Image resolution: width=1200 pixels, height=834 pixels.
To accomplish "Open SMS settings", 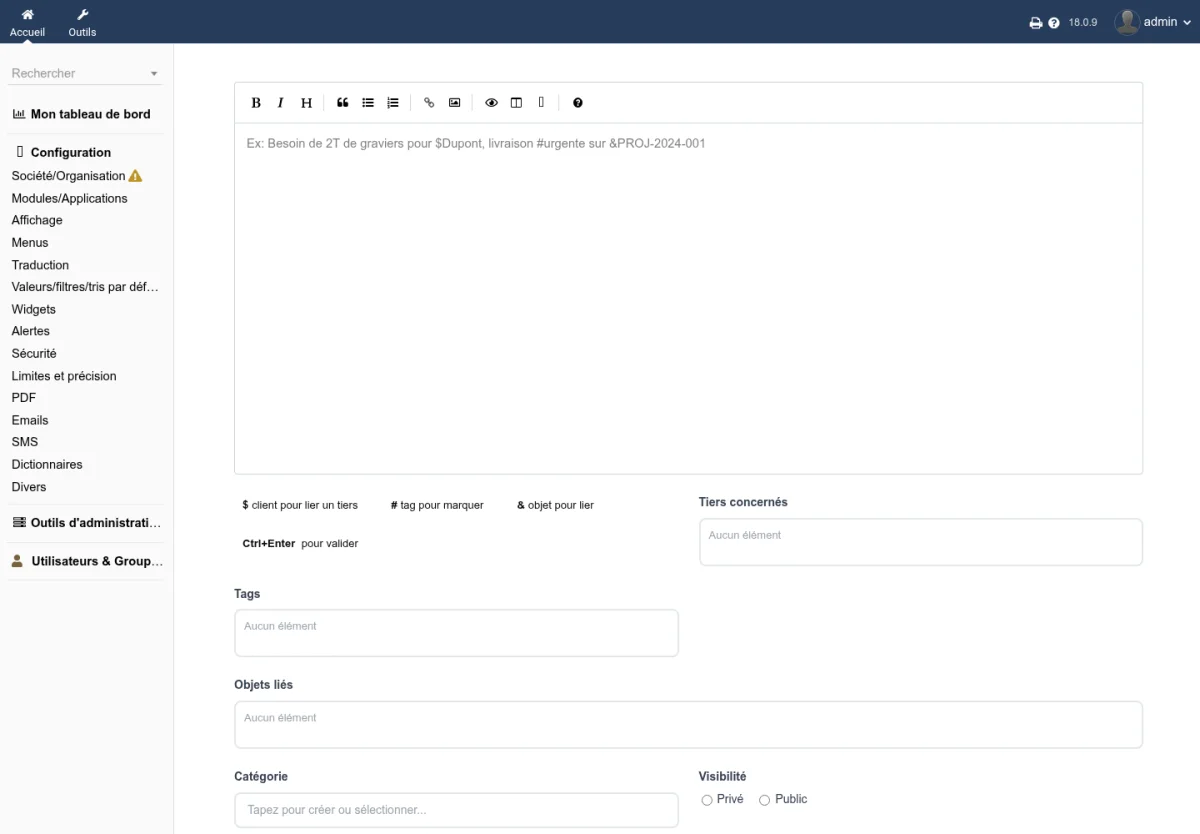I will (25, 442).
